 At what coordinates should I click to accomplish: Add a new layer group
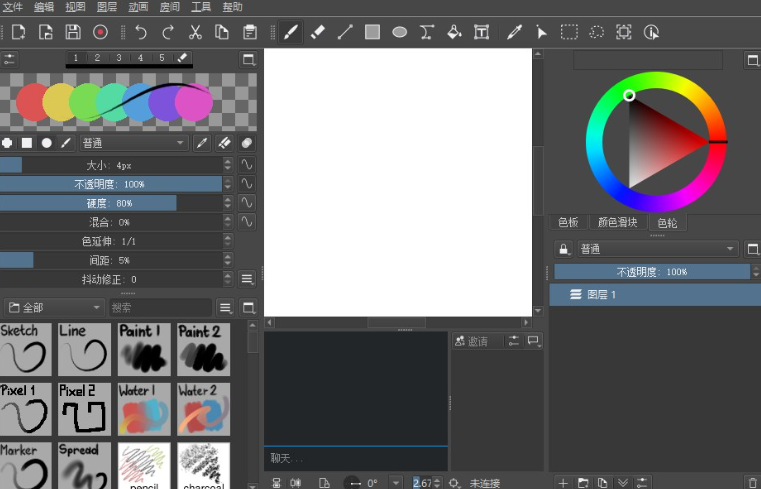coord(583,483)
